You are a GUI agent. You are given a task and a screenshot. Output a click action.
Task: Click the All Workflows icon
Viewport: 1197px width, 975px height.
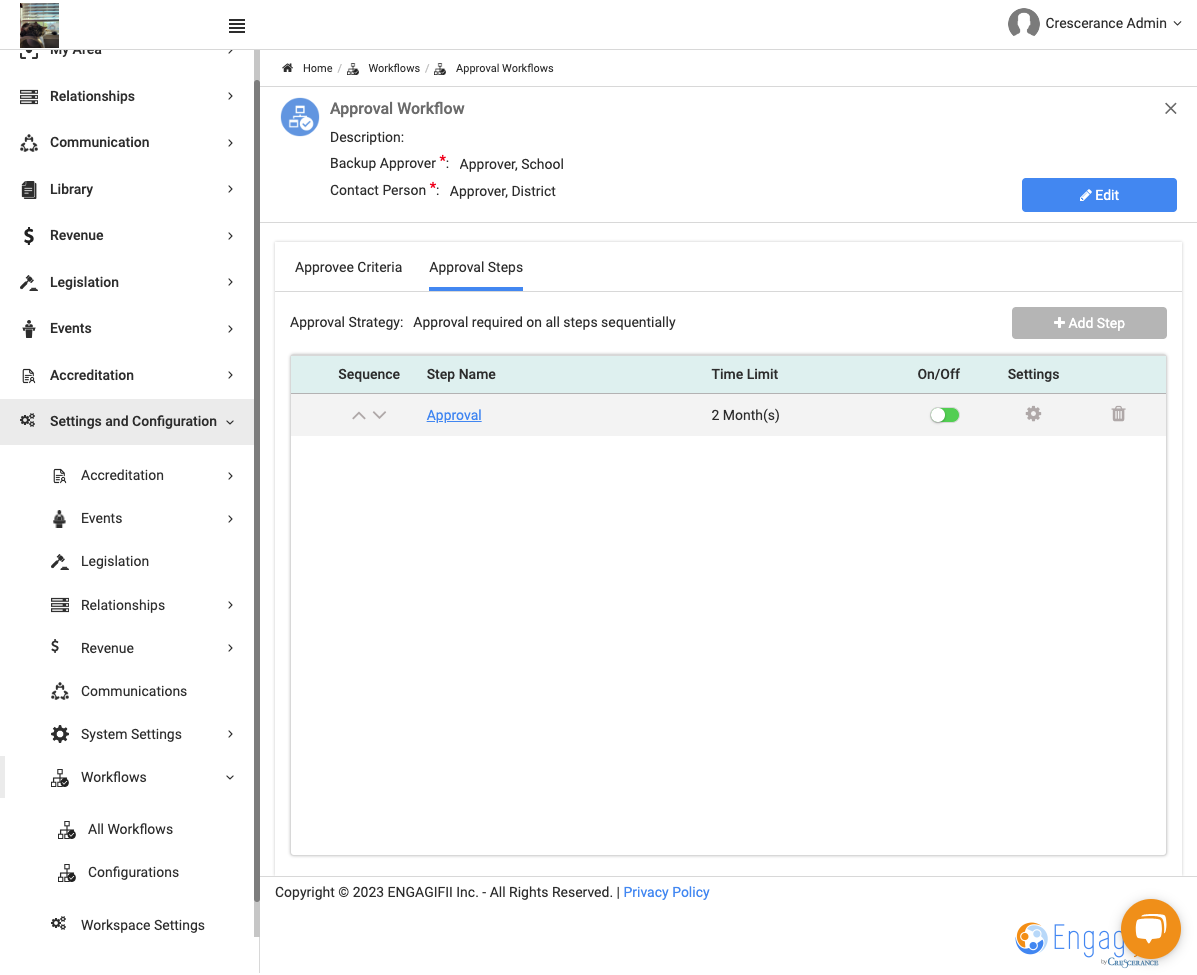(x=66, y=830)
